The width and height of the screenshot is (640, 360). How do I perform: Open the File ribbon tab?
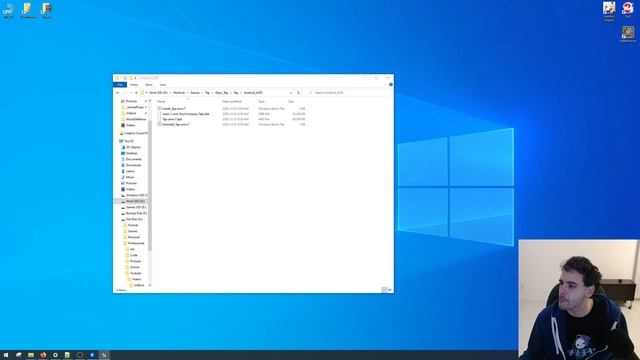coord(120,84)
